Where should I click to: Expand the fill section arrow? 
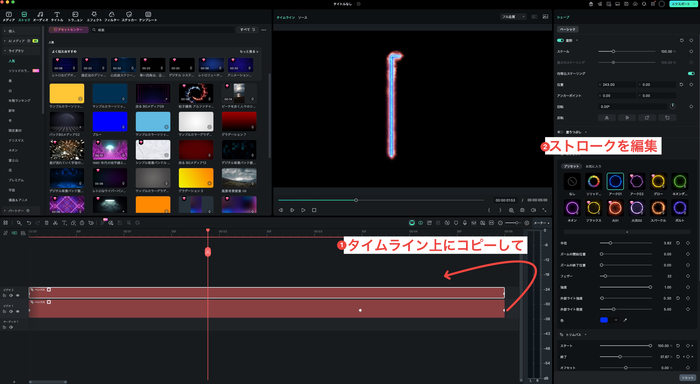point(586,132)
